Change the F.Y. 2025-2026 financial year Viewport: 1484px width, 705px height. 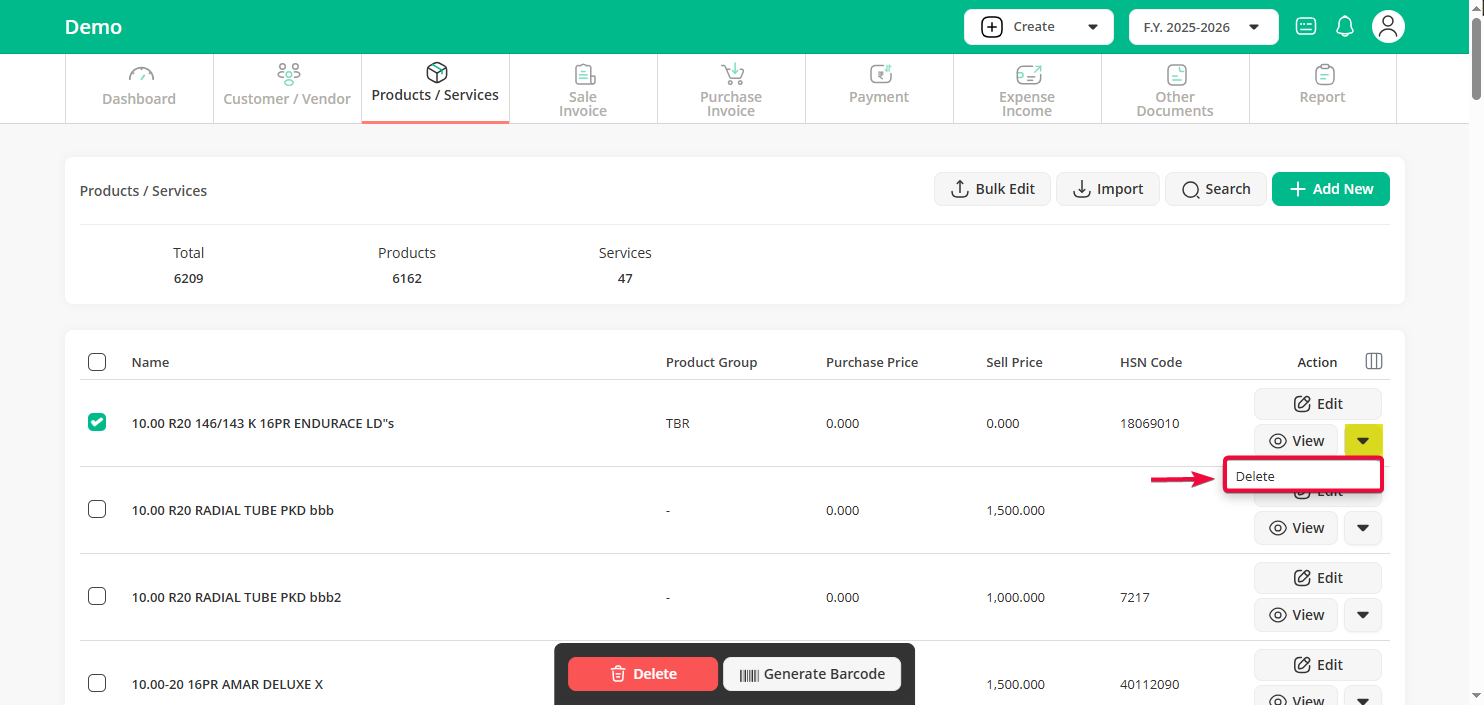click(1204, 27)
